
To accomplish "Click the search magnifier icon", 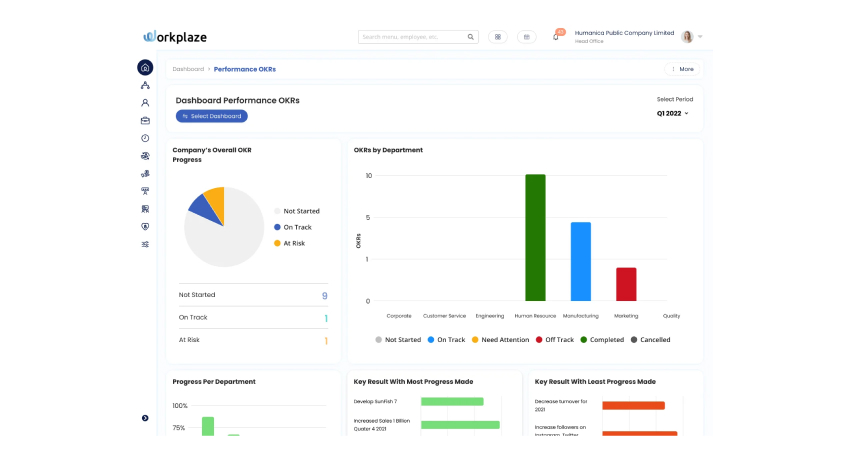I will click(x=471, y=37).
